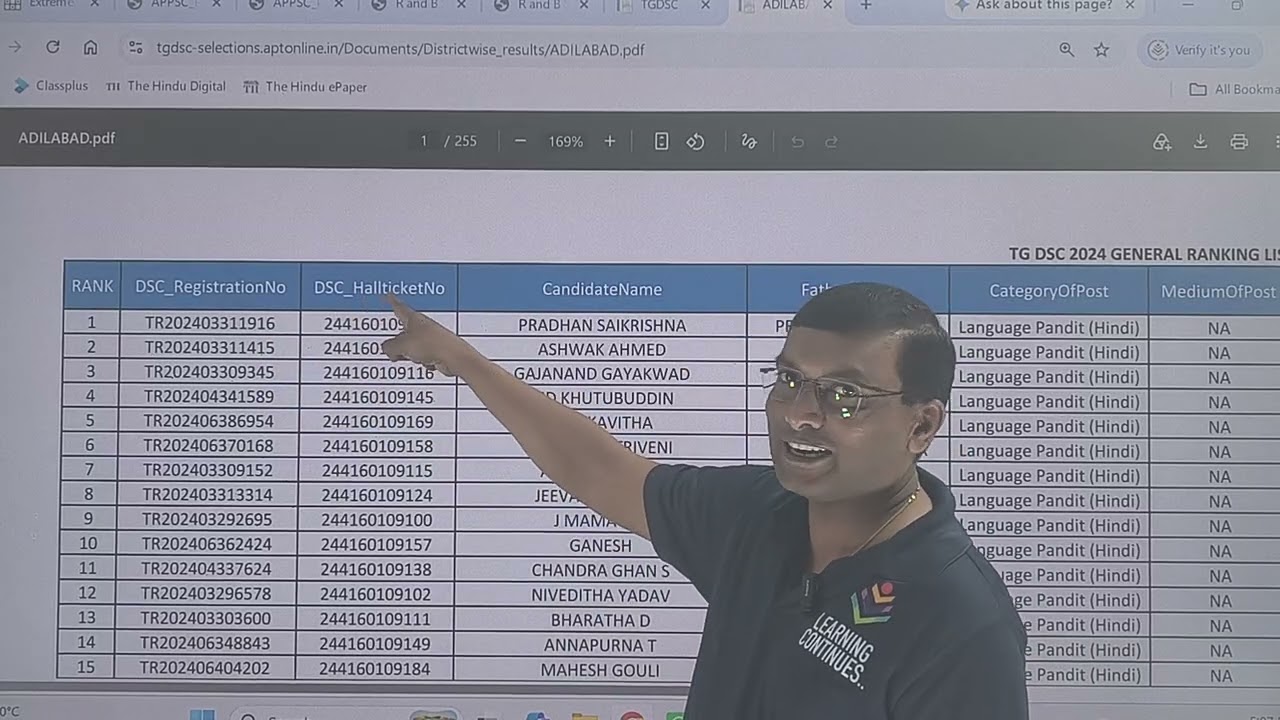The width and height of the screenshot is (1280, 720).
Task: Select registration number TR202403311916
Action: [x=210, y=323]
